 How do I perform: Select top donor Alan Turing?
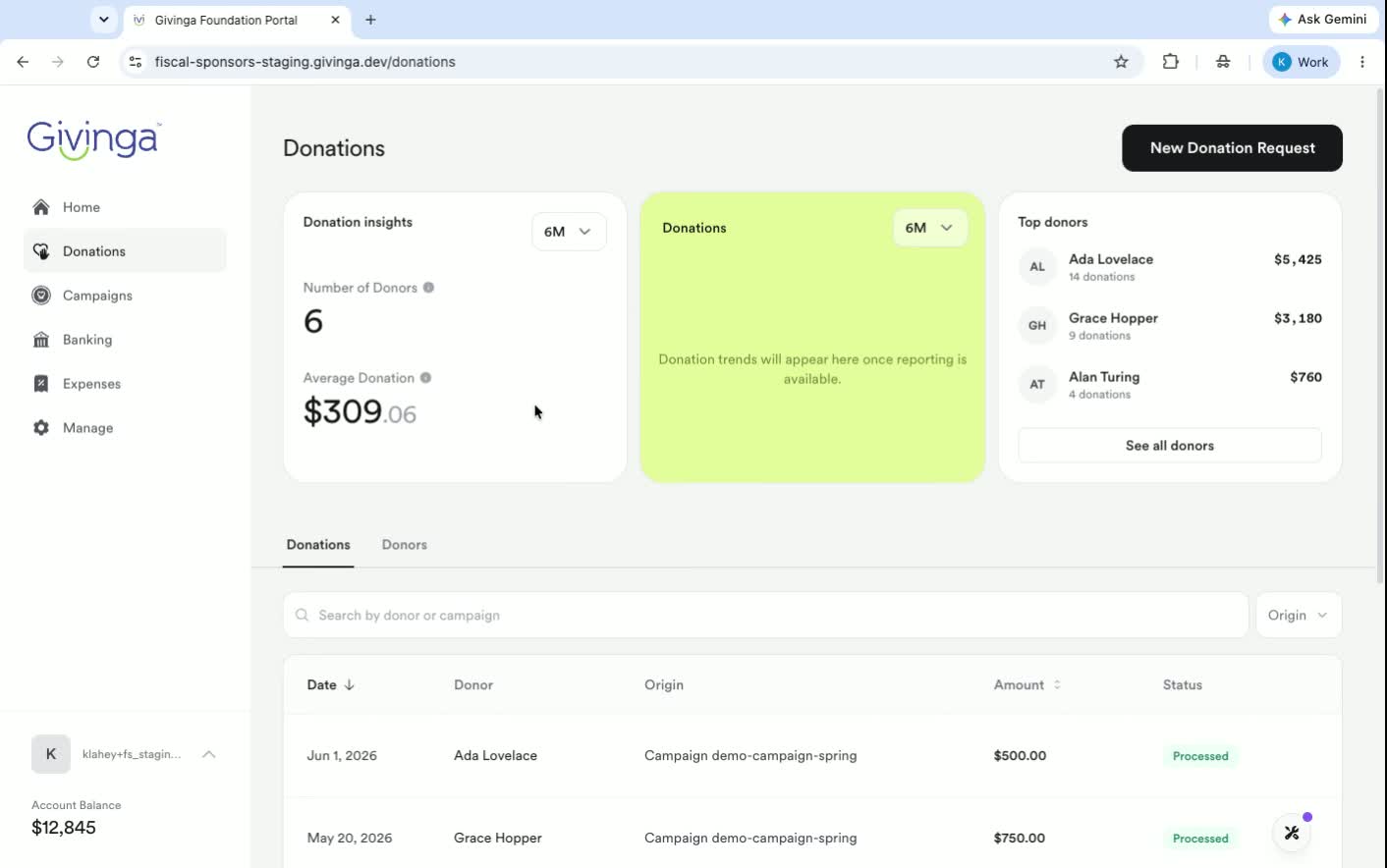1170,385
